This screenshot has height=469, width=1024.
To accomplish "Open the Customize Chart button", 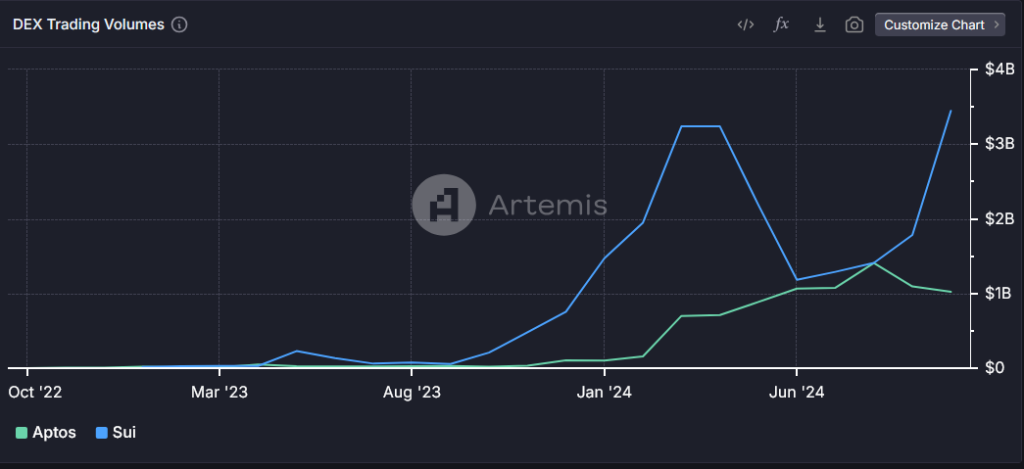I will click(940, 25).
